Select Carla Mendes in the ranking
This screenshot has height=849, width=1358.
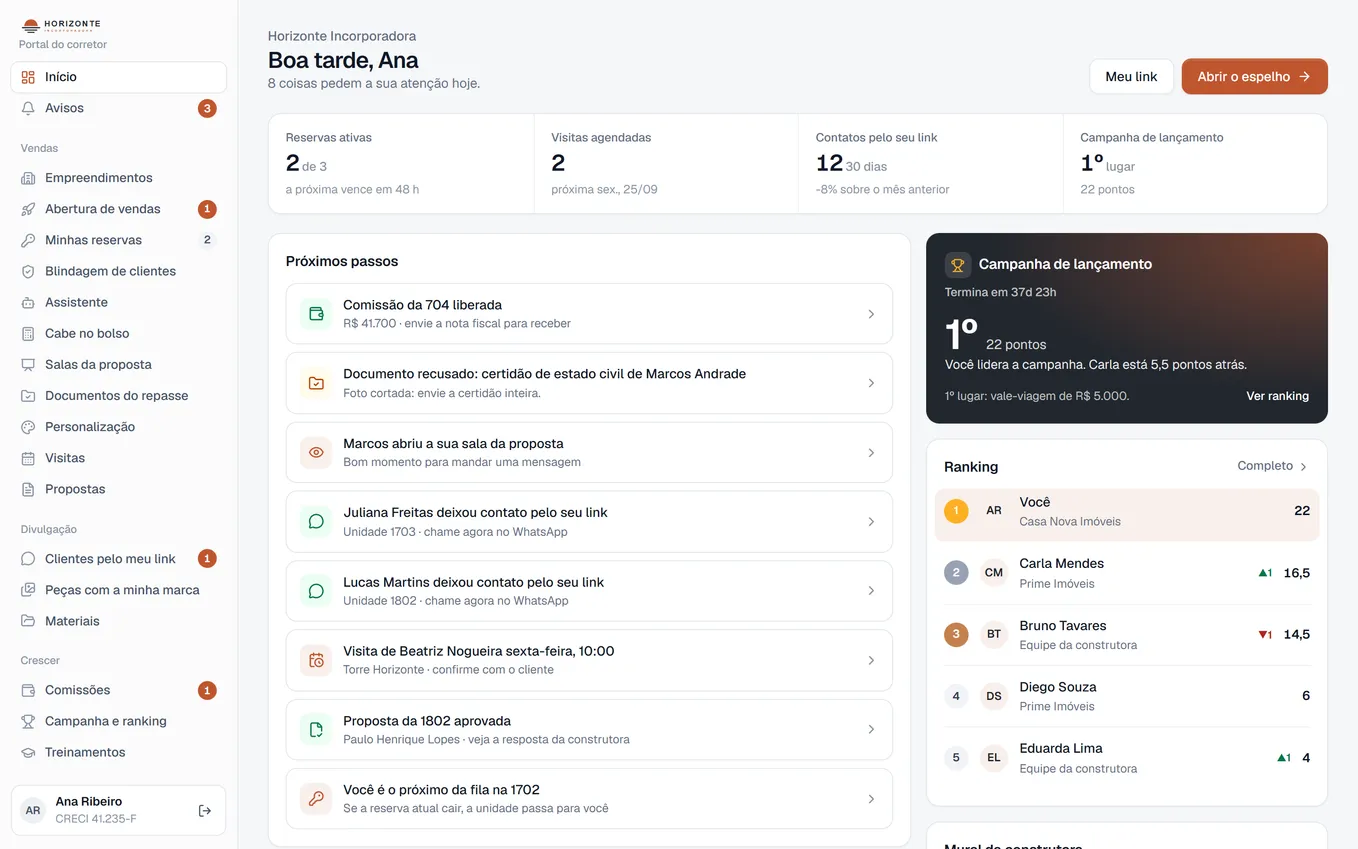click(1127, 573)
